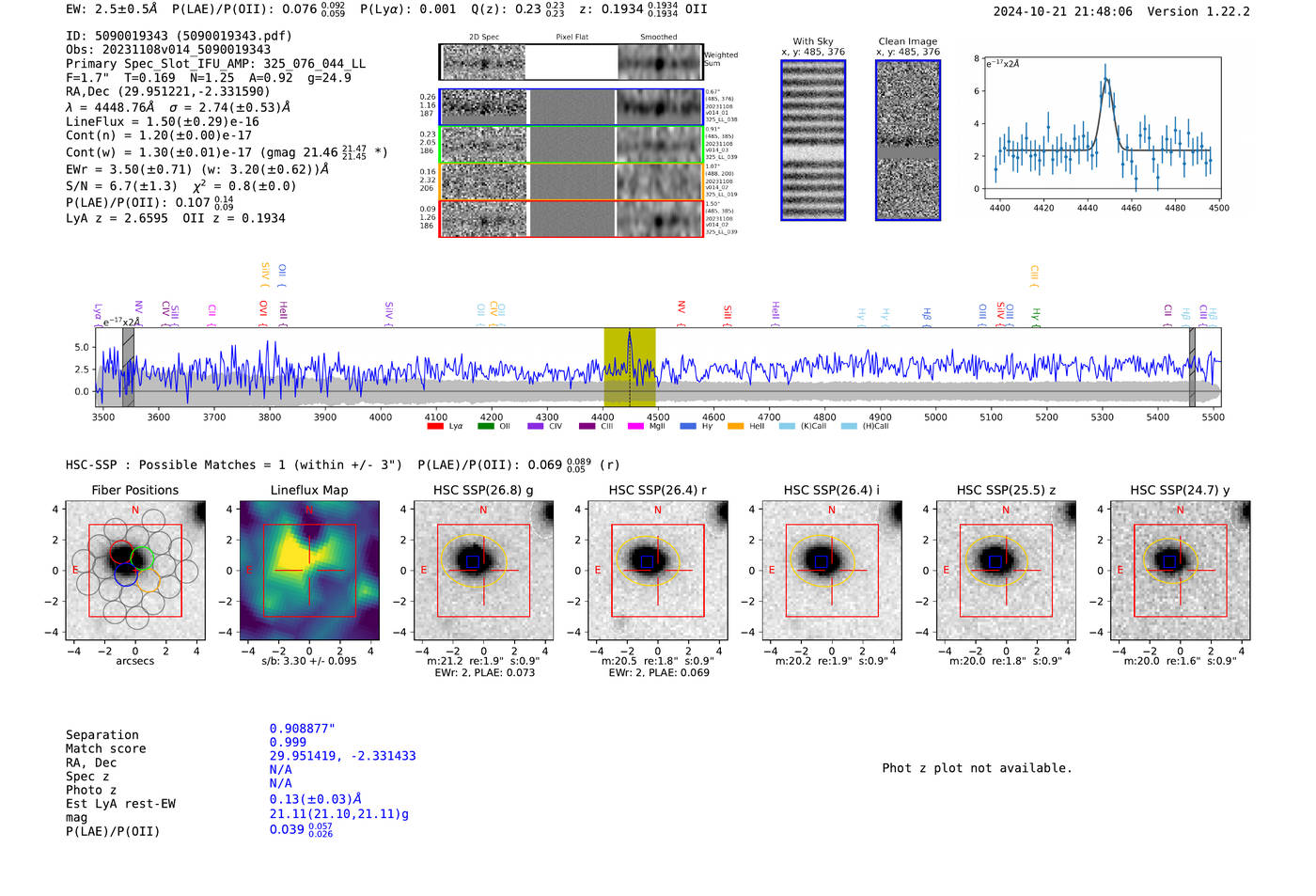Click the red Lyα legend swatch
The image size is (1316, 896).
tap(435, 427)
